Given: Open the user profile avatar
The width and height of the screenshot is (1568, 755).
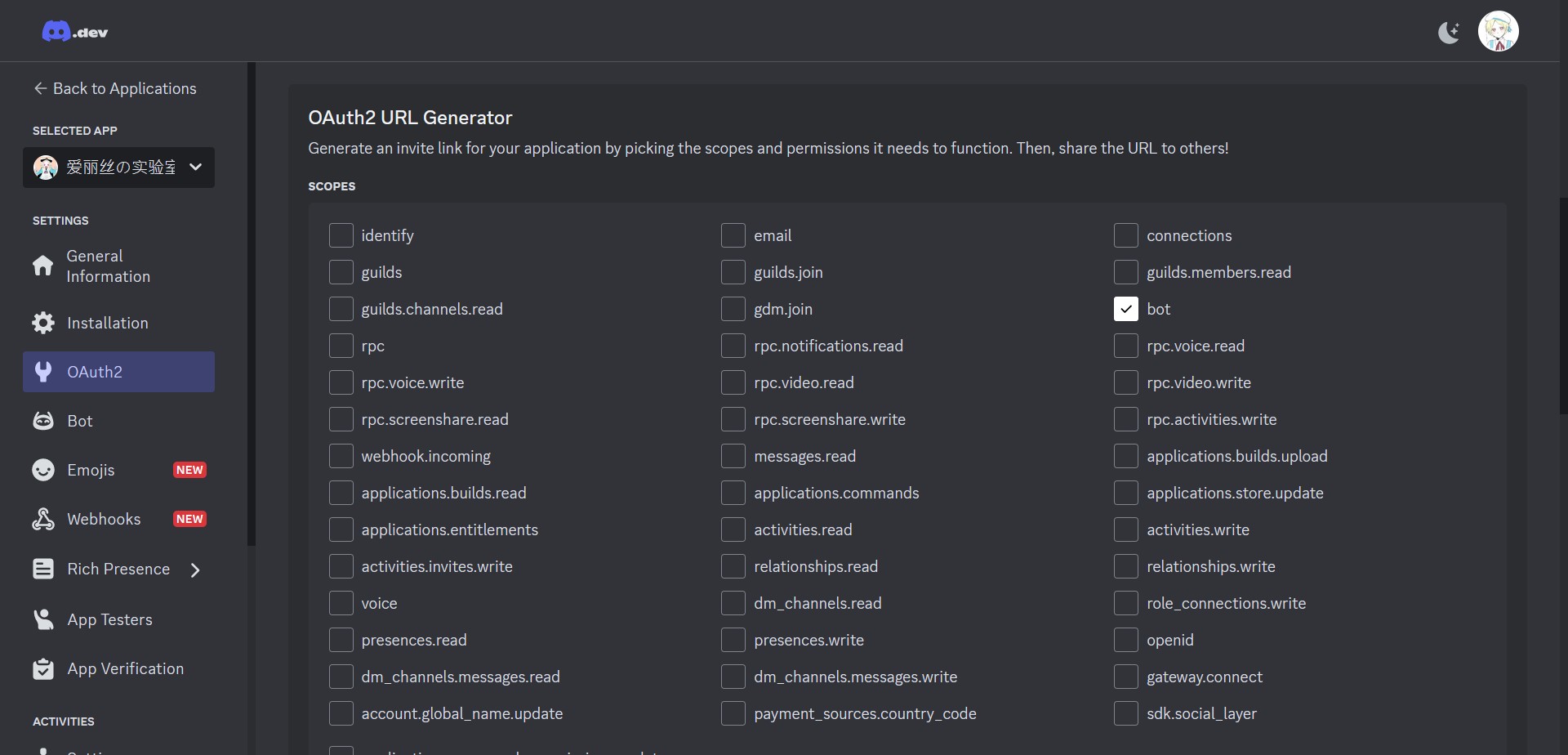Looking at the screenshot, I should [x=1498, y=32].
